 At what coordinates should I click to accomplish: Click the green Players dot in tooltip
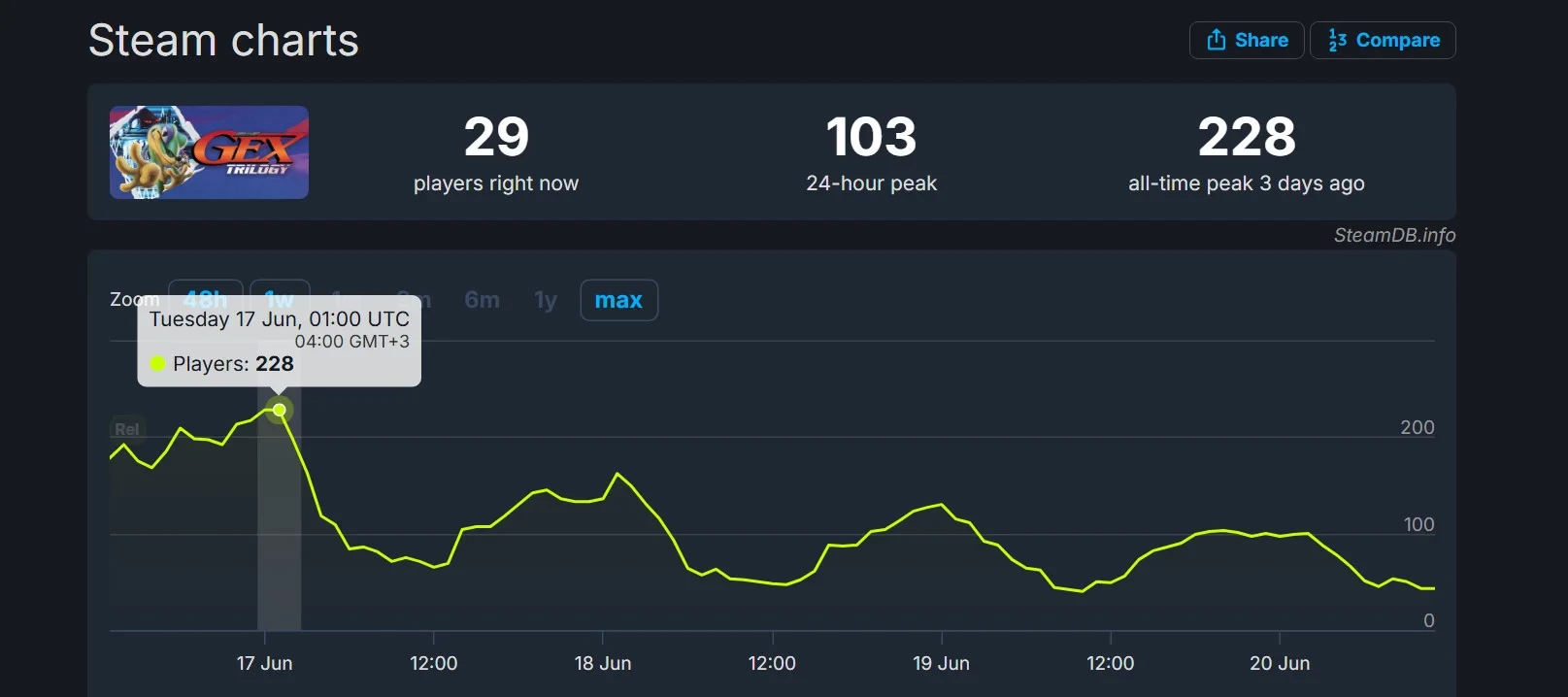158,364
